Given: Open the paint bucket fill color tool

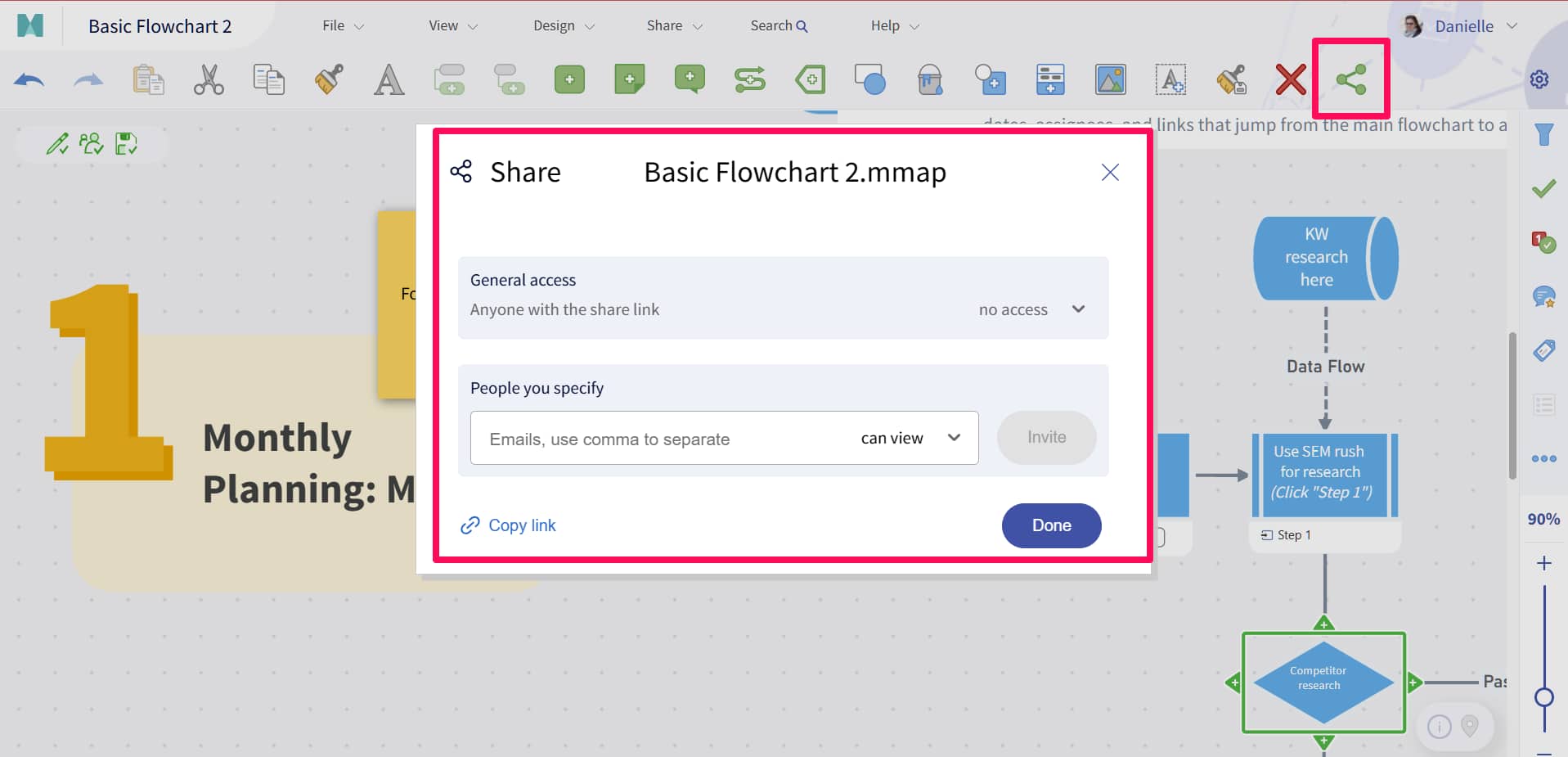Looking at the screenshot, I should (930, 80).
